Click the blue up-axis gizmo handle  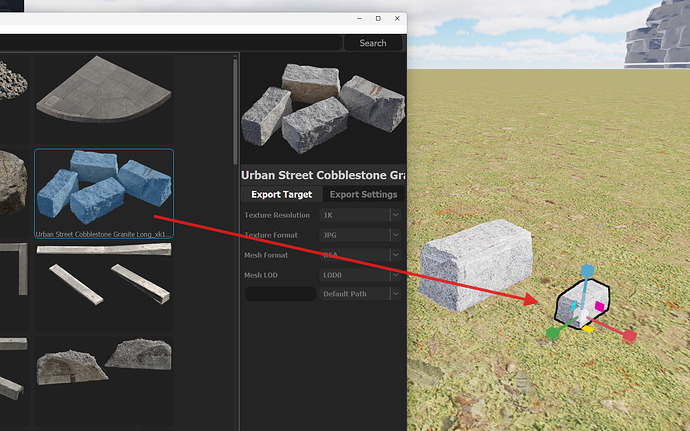click(589, 271)
